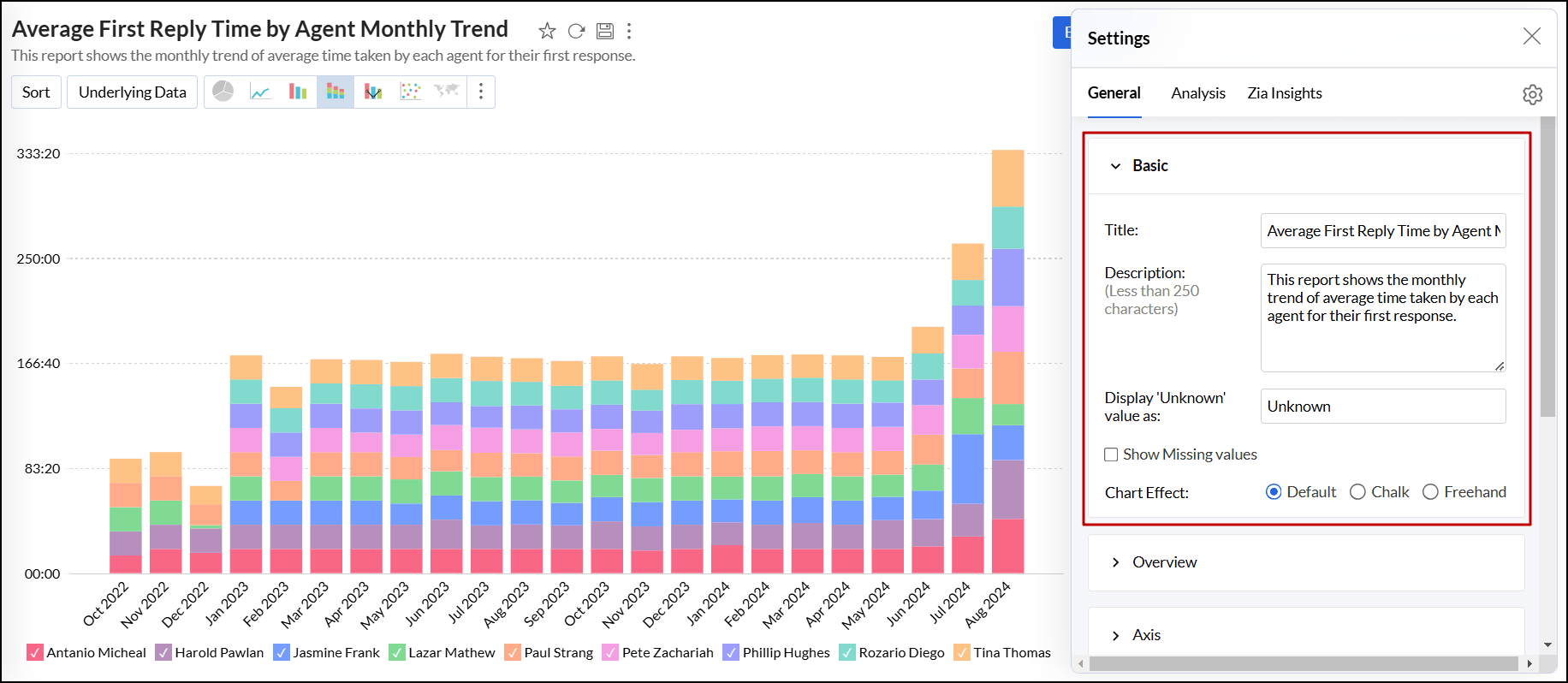
Task: Open the settings gear in the Settings panel
Action: pyautogui.click(x=1532, y=94)
